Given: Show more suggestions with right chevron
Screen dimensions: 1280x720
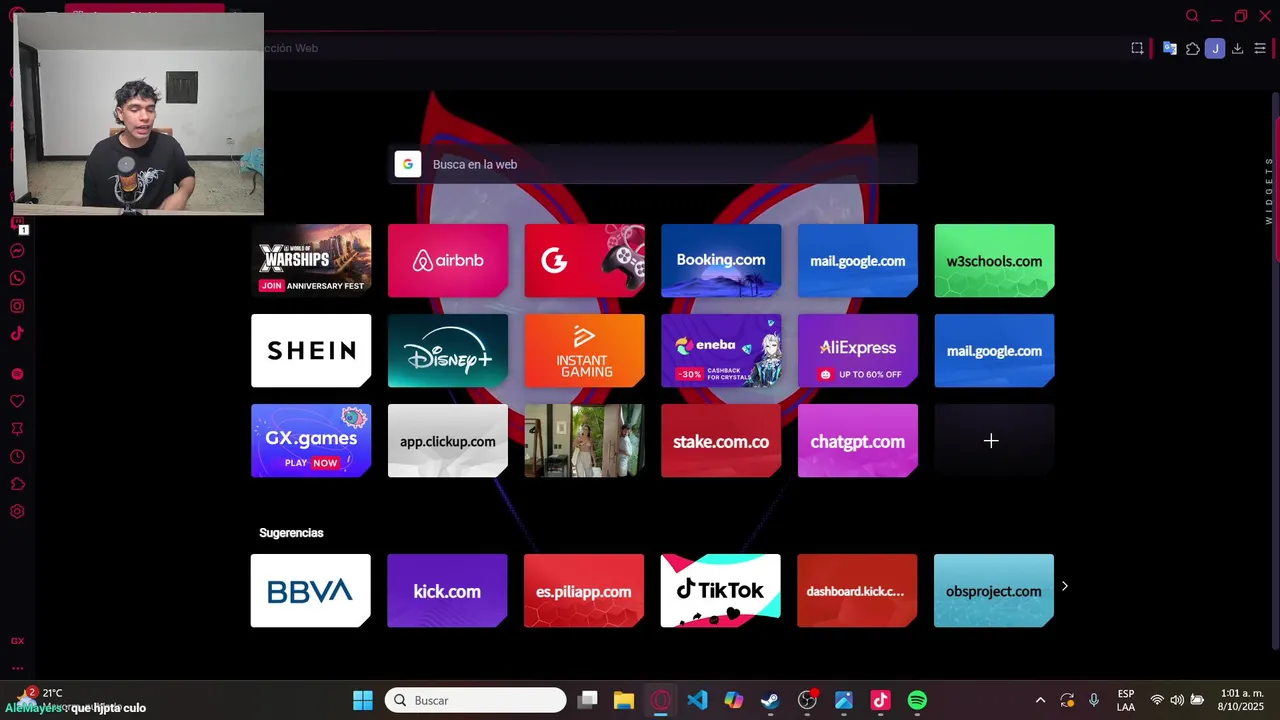Looking at the screenshot, I should click(x=1065, y=586).
